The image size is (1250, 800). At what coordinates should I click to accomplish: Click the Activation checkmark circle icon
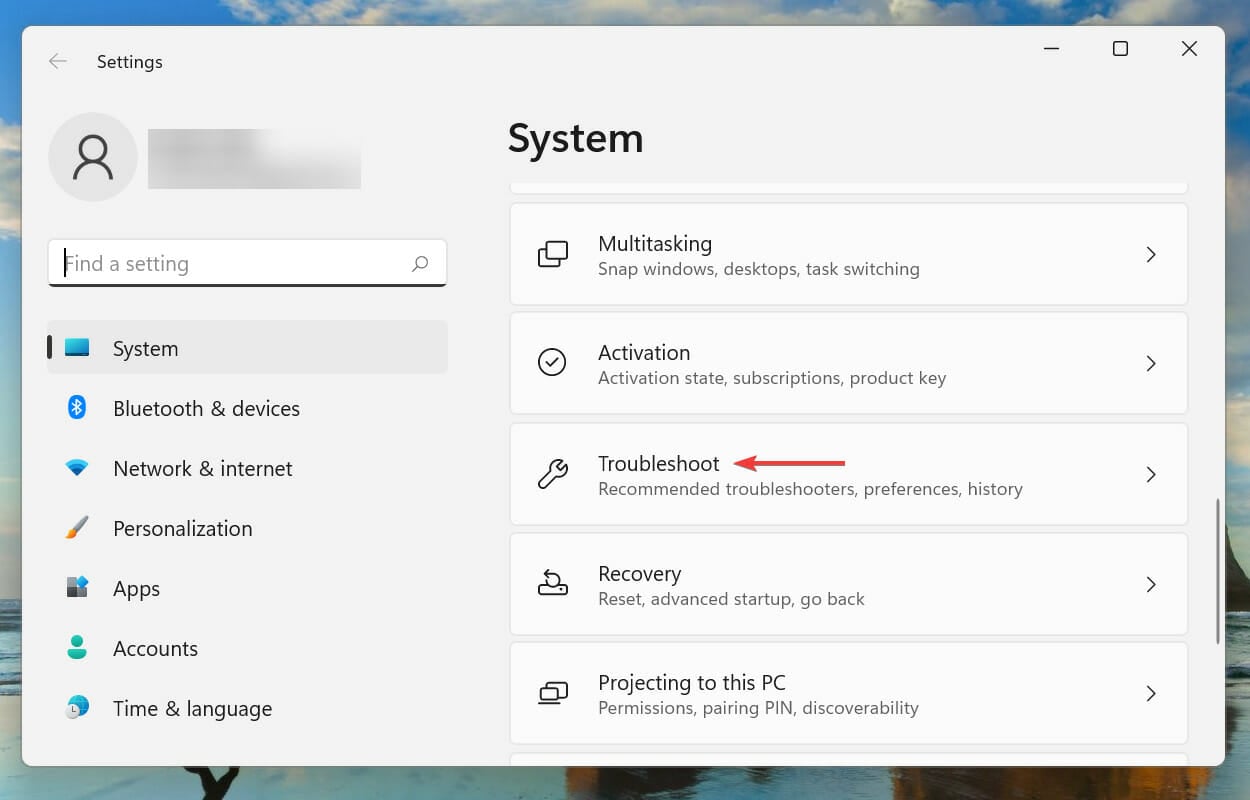pos(552,363)
